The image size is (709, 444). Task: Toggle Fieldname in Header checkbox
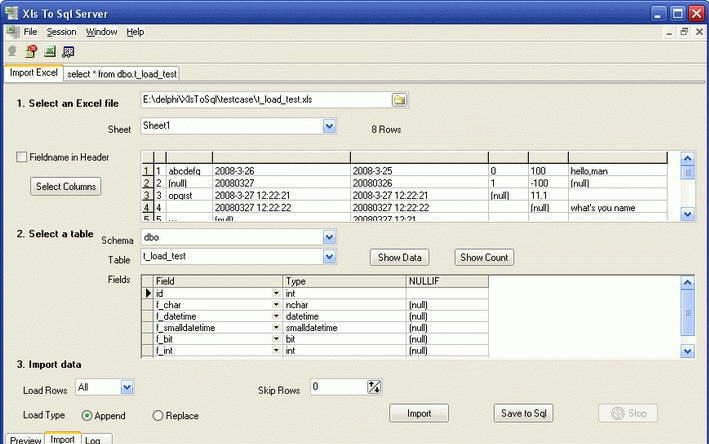click(x=21, y=157)
